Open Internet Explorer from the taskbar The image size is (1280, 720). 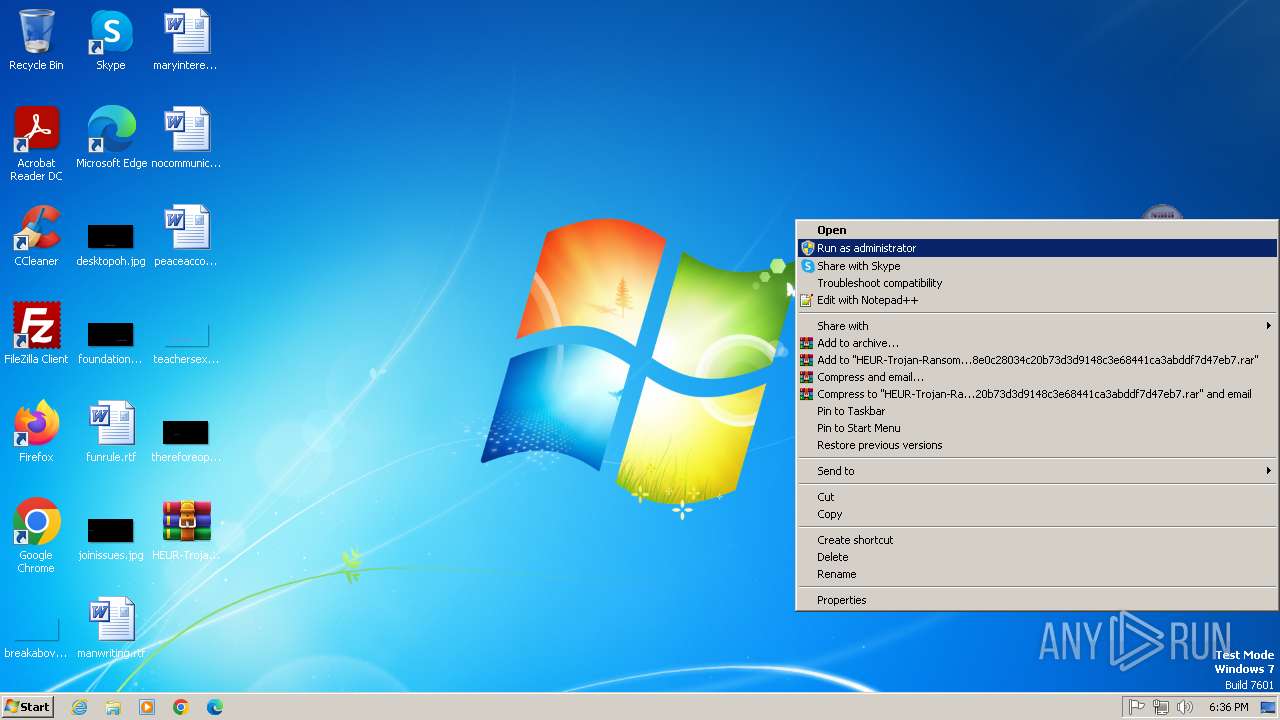click(x=79, y=707)
